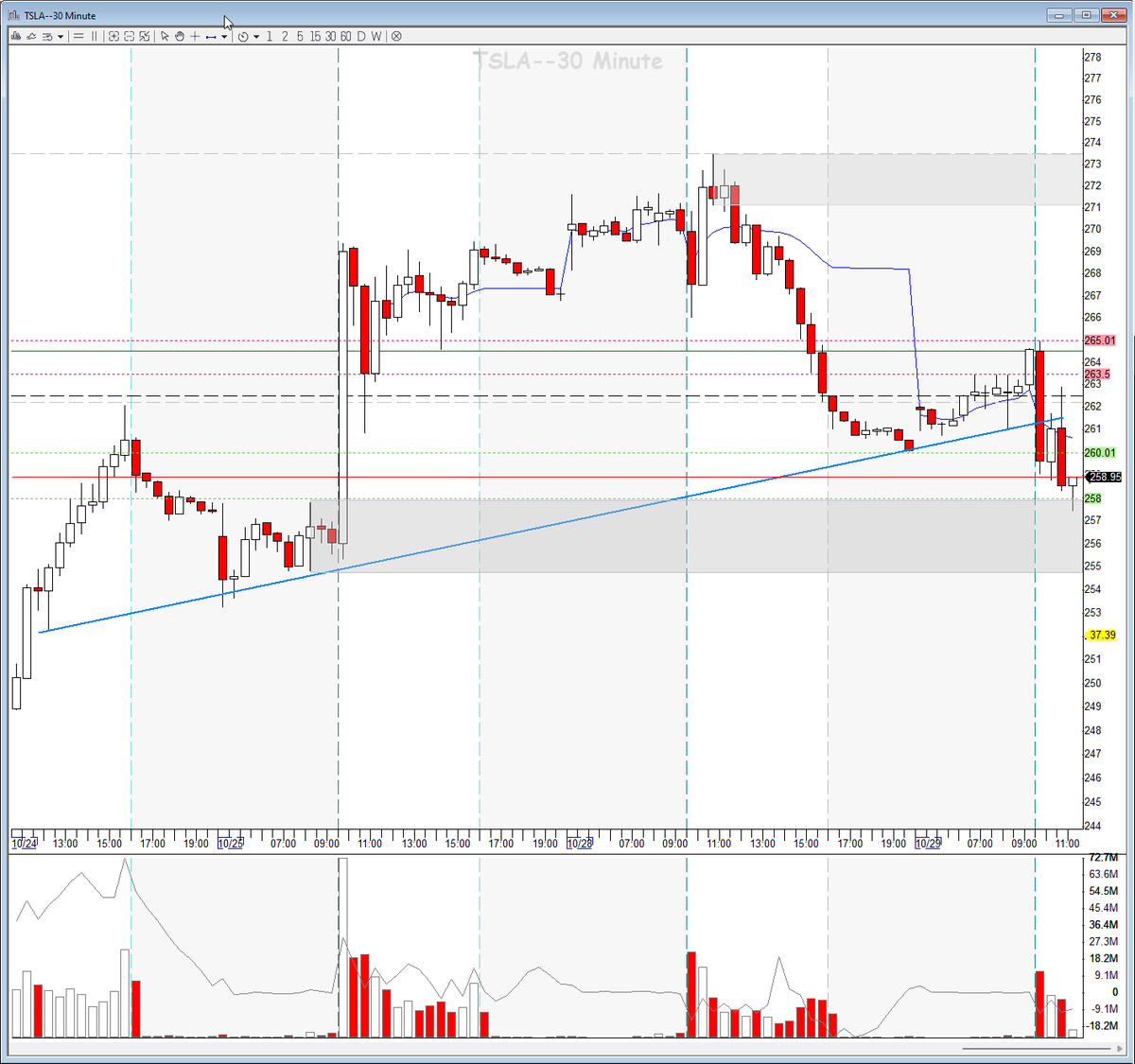Click the upper gray supply zone rectangle

pyautogui.click(x=897, y=179)
